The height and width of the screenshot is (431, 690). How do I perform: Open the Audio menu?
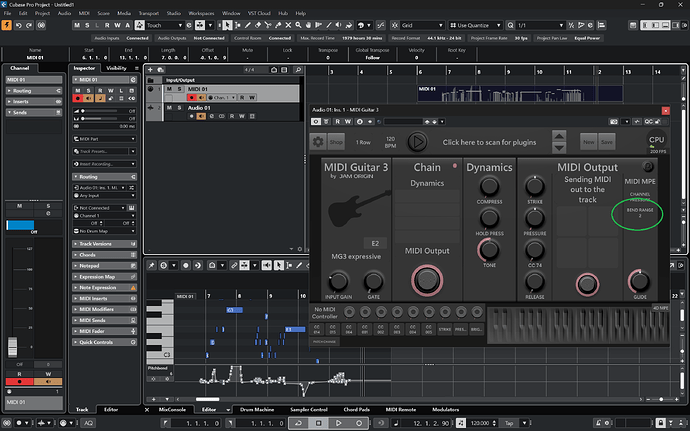pos(64,13)
